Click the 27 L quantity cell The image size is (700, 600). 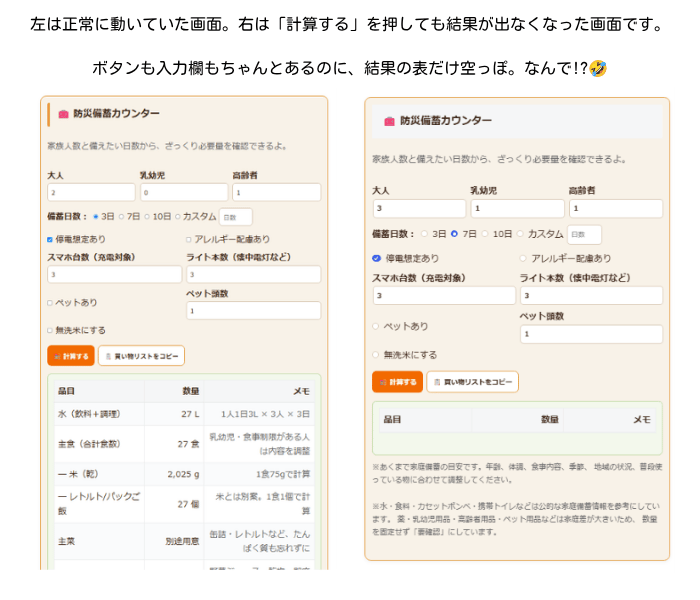pos(174,414)
